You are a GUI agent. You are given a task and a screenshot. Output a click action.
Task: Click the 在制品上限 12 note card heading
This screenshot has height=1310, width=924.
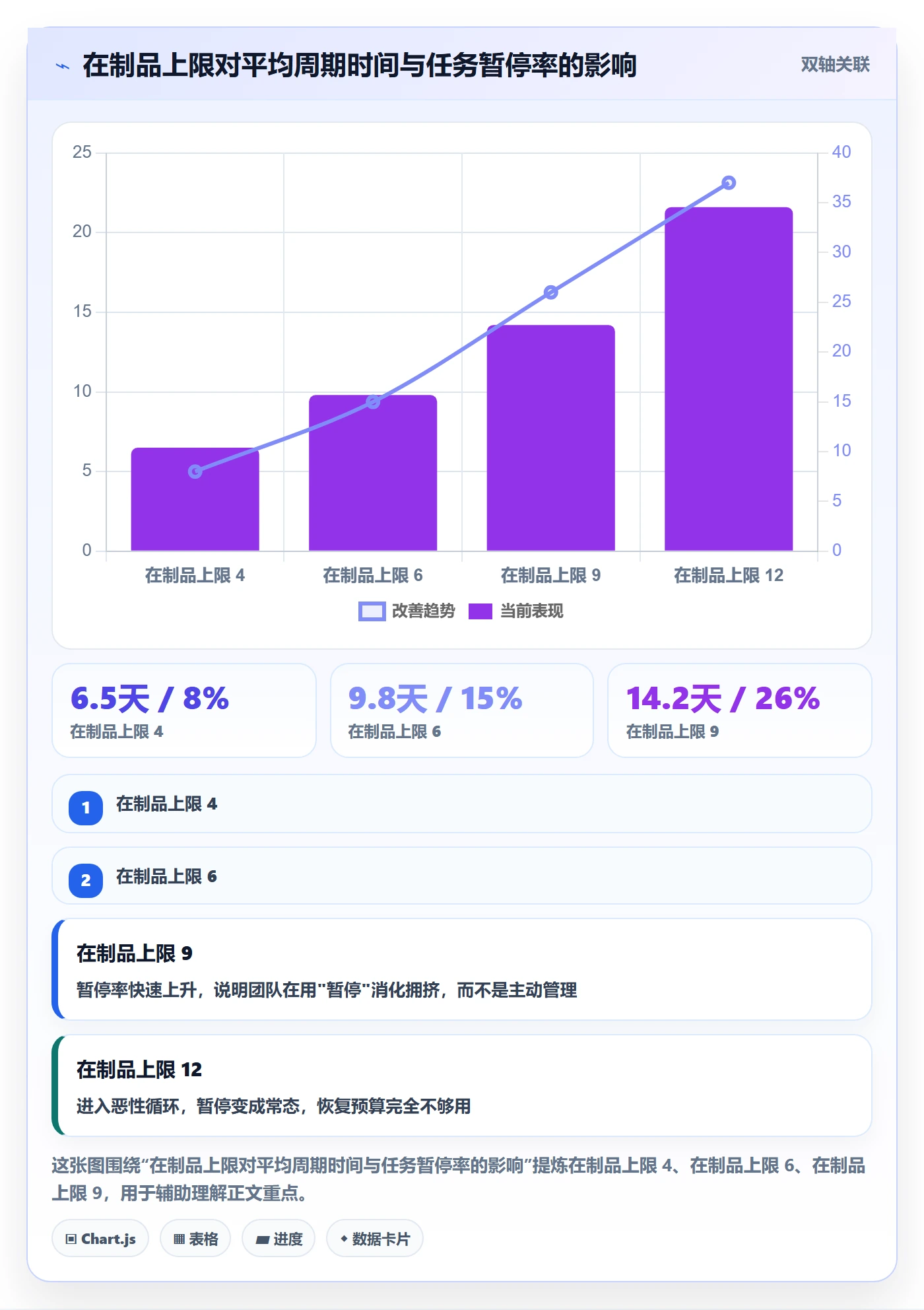(x=139, y=1070)
